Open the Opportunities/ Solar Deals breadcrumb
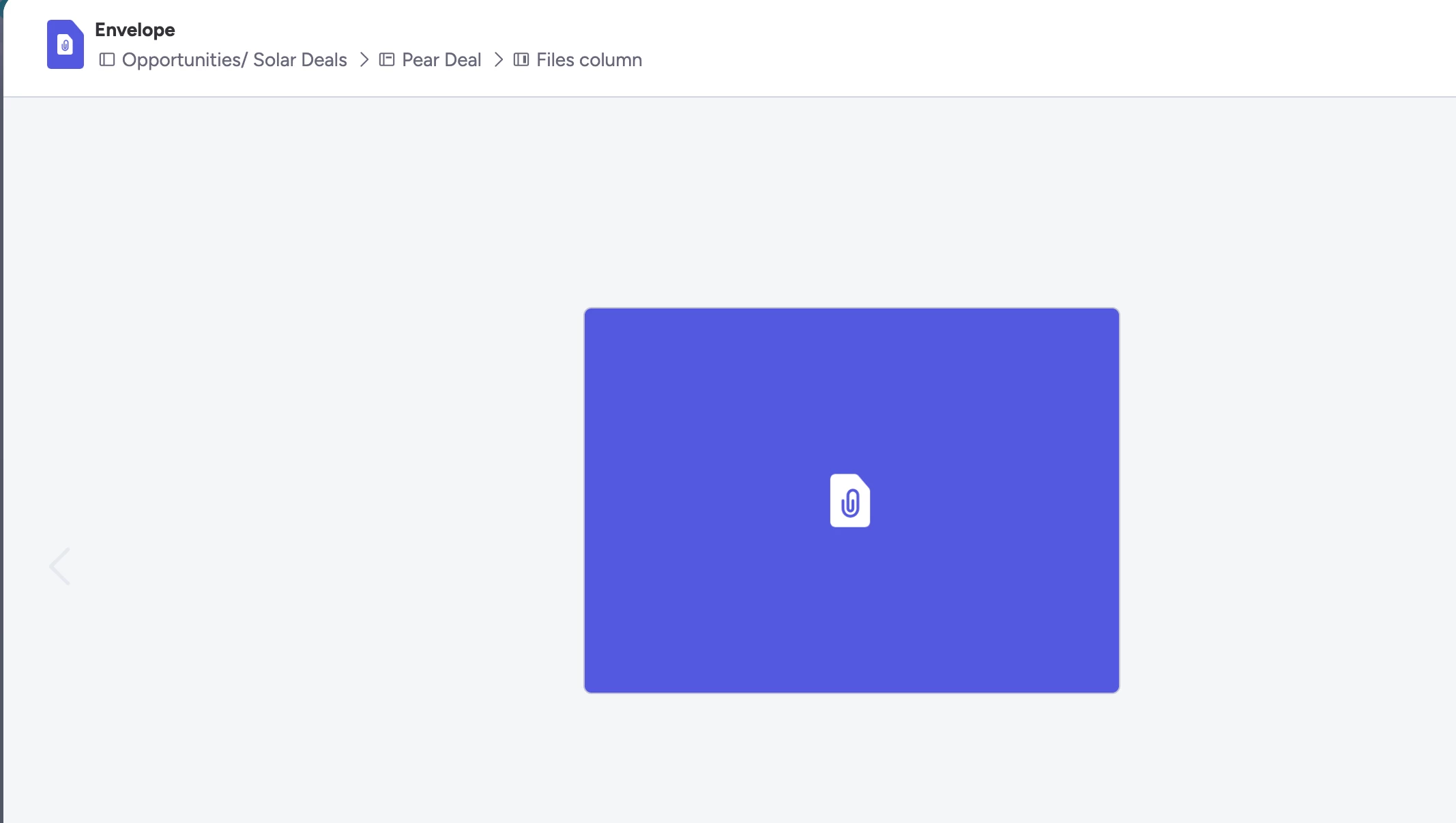This screenshot has height=823, width=1456. pos(234,60)
